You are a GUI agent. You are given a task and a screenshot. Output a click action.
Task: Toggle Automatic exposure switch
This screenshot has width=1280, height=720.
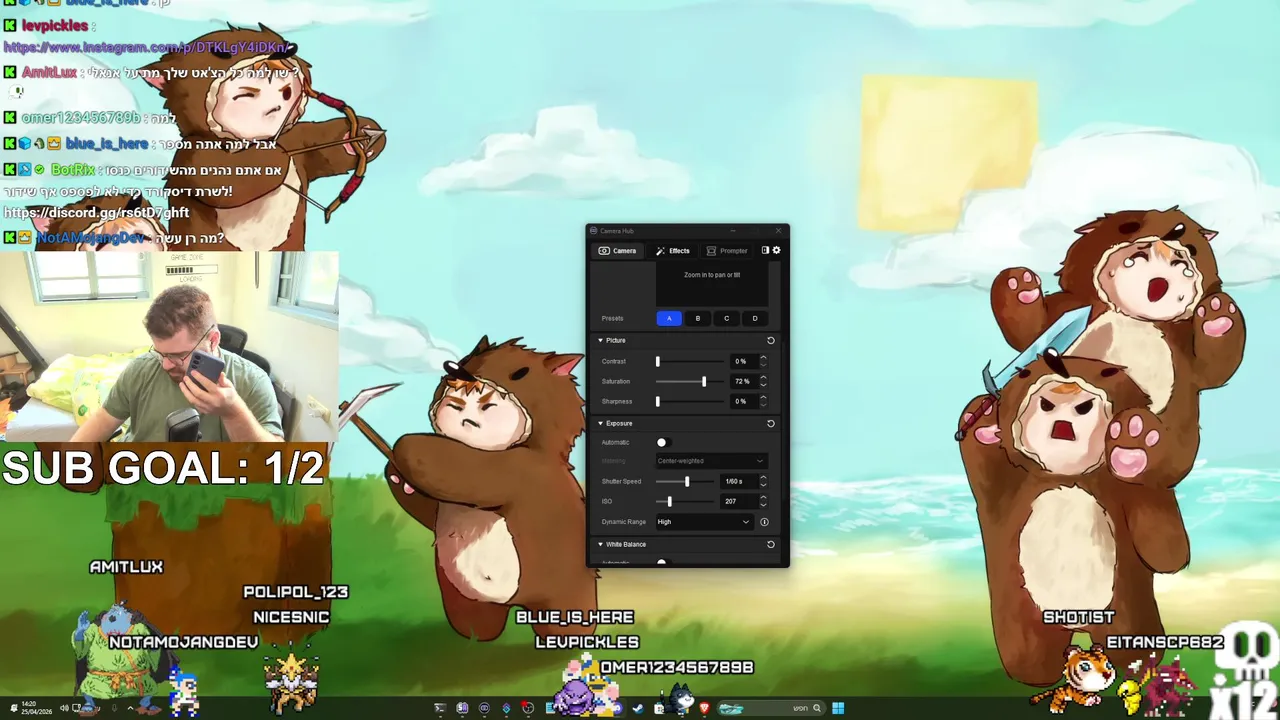coord(665,442)
